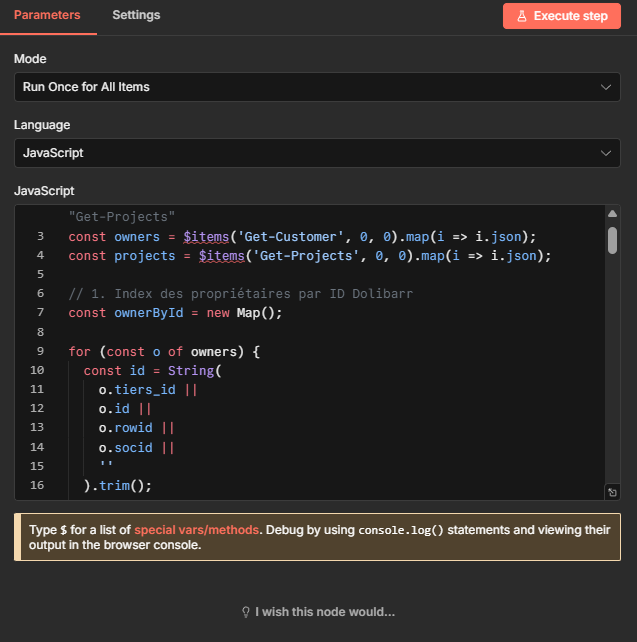This screenshot has height=642, width=637.
Task: Open the Language dropdown showing JavaScript
Action: click(317, 153)
